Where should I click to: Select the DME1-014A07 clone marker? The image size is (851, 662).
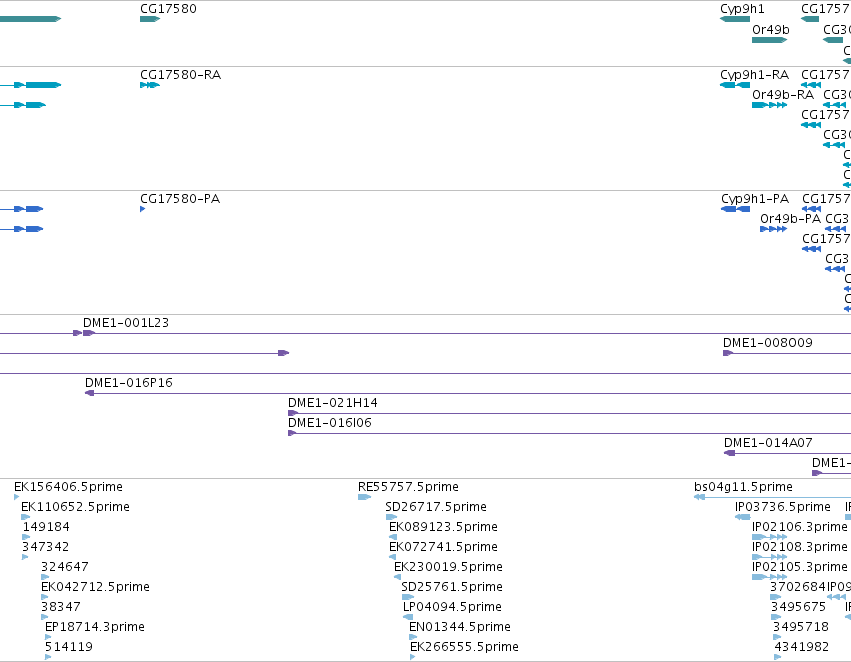(x=730, y=453)
